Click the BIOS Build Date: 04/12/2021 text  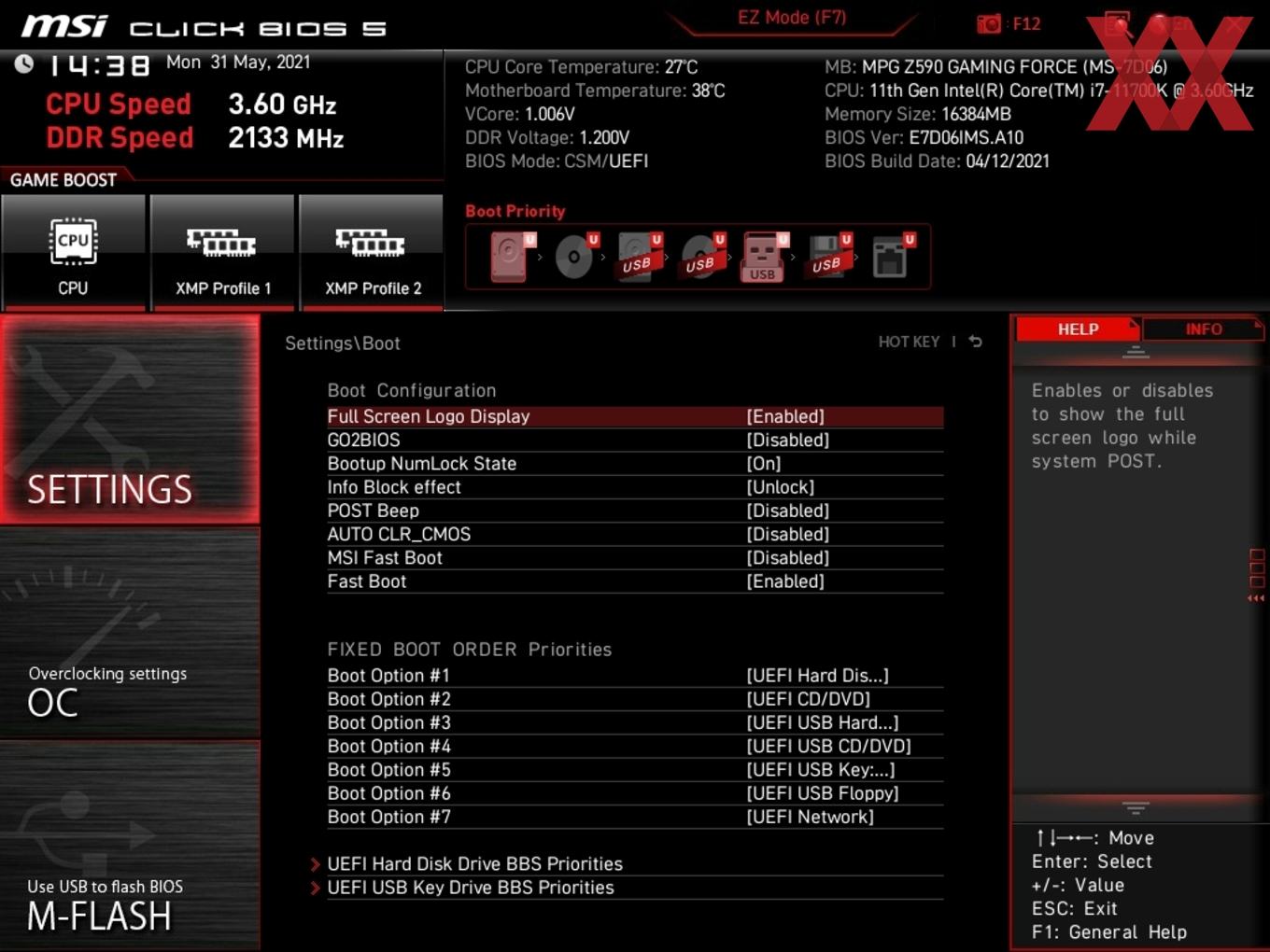coord(937,161)
